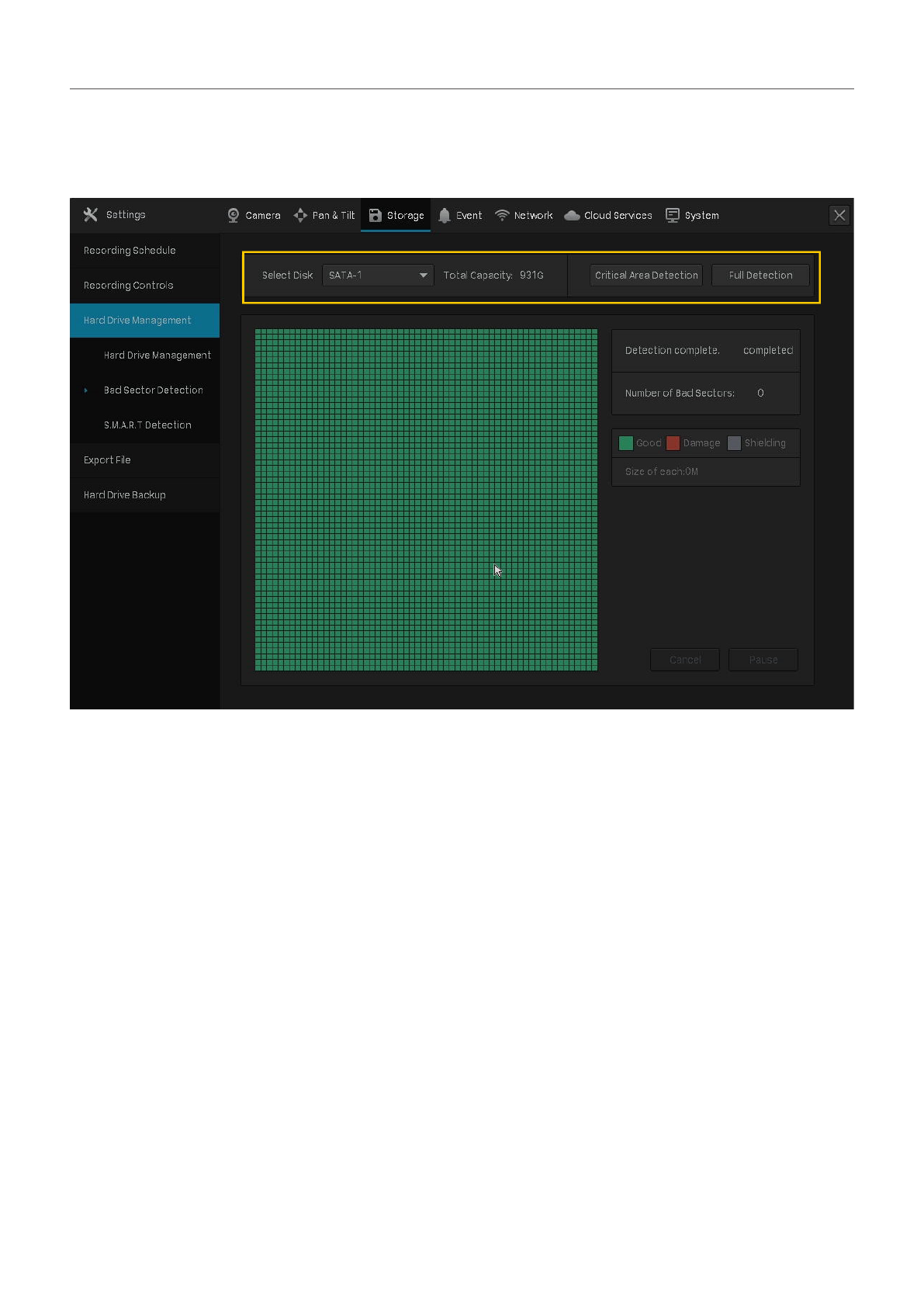Viewport: 924px width, 1307px height.
Task: Open Recording Schedule menu item
Action: [x=130, y=251]
